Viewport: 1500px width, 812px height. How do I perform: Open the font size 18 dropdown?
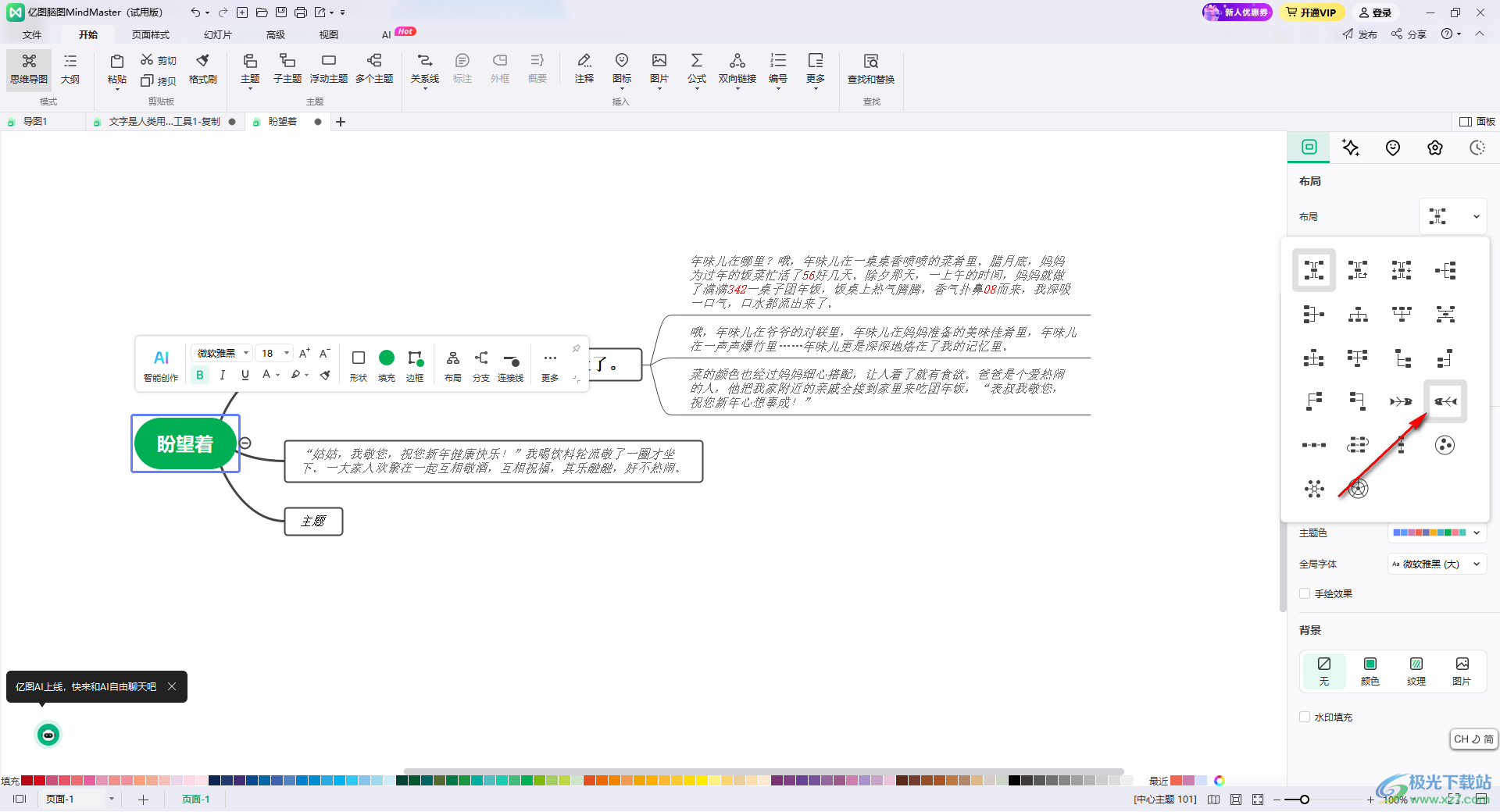[274, 353]
